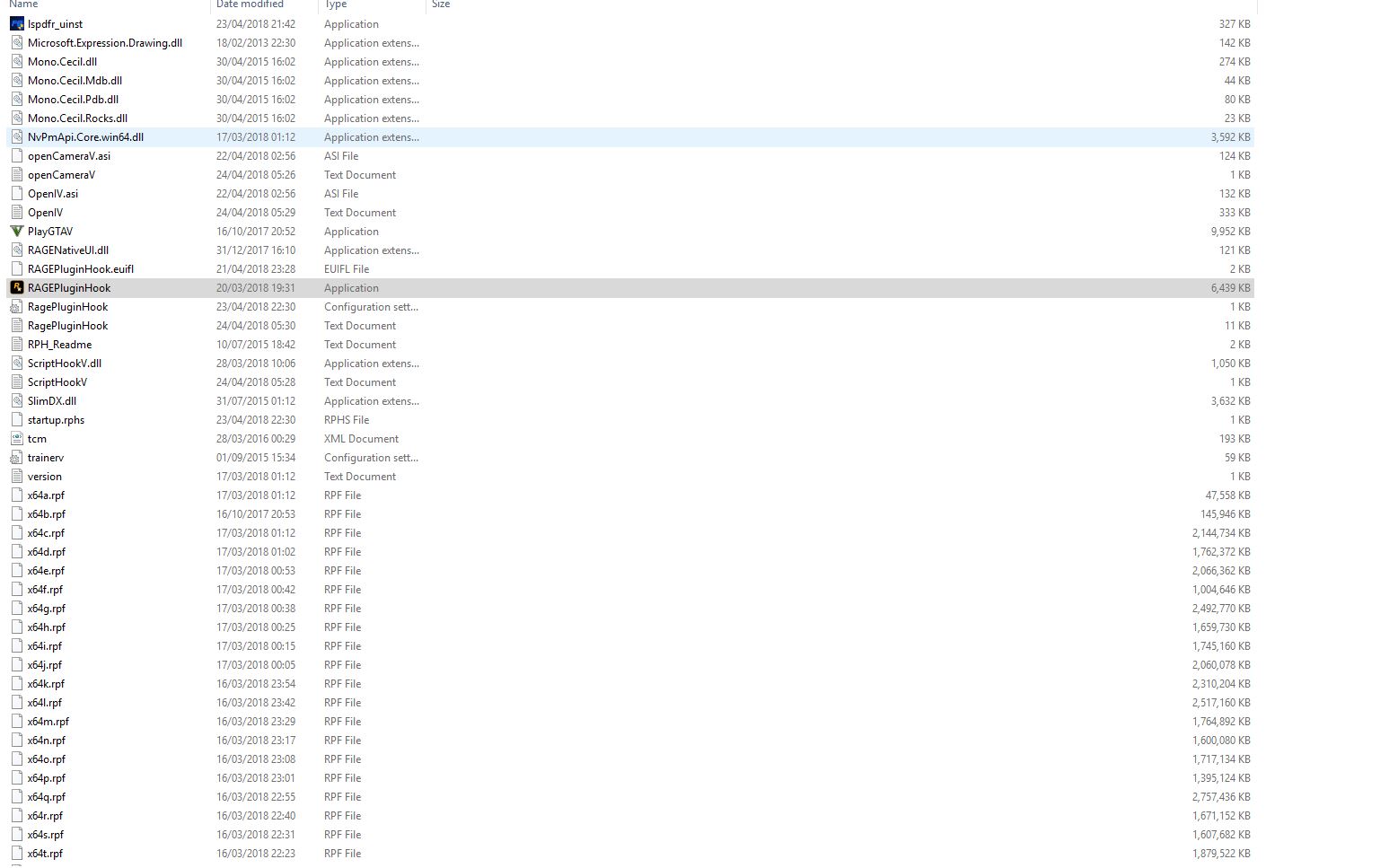Select the tcm XML document icon
This screenshot has height=868, width=1389.
point(17,439)
